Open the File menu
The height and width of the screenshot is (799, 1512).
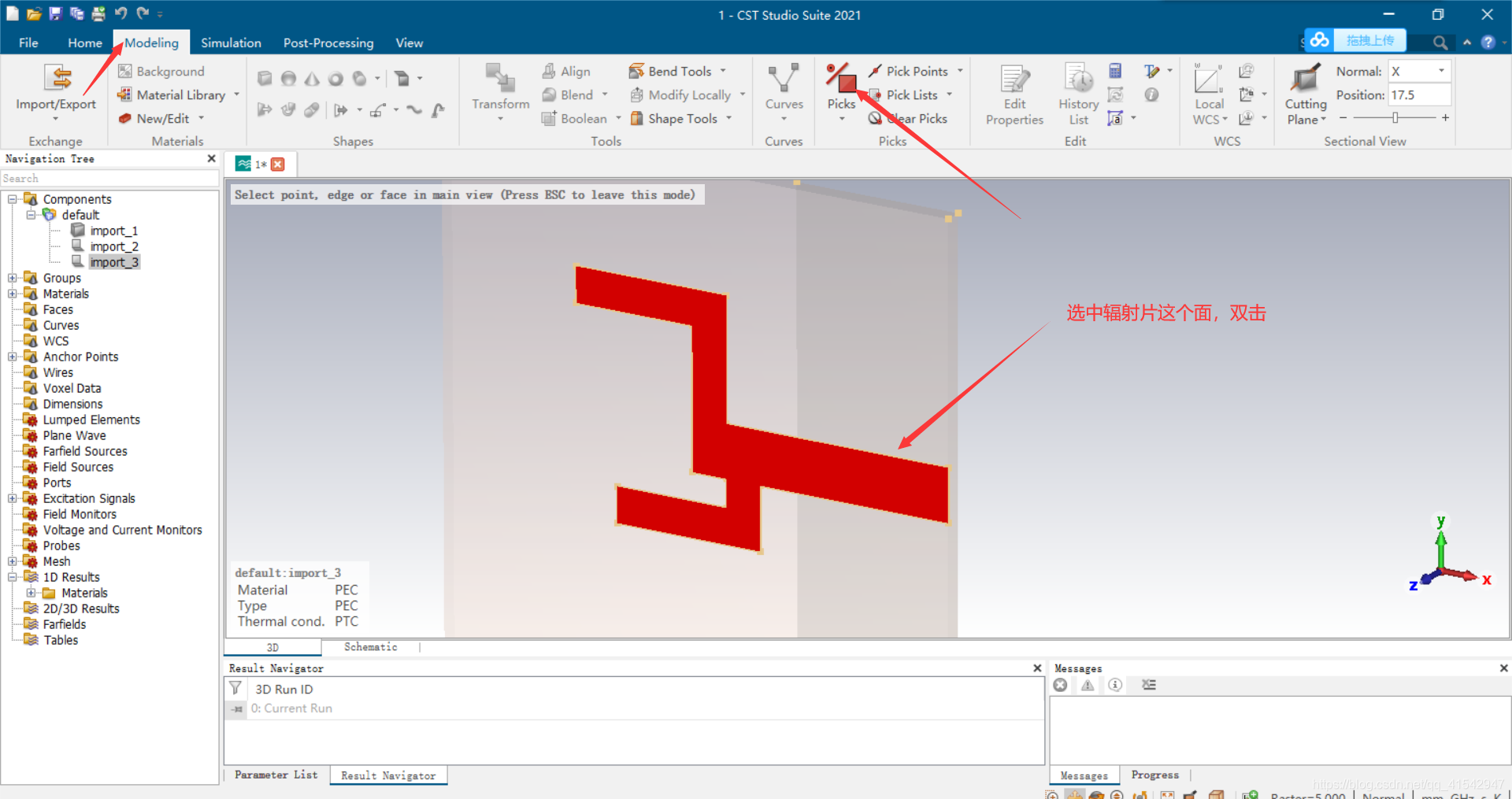coord(28,43)
